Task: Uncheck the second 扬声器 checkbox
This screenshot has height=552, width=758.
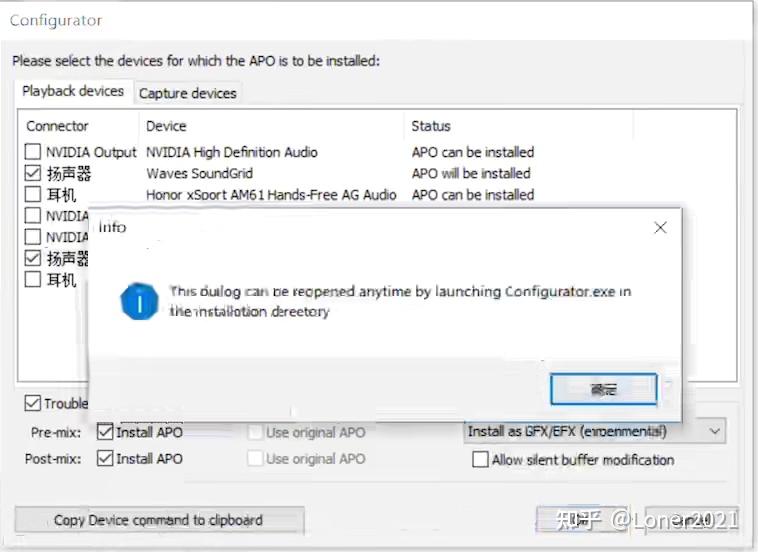Action: [34, 258]
